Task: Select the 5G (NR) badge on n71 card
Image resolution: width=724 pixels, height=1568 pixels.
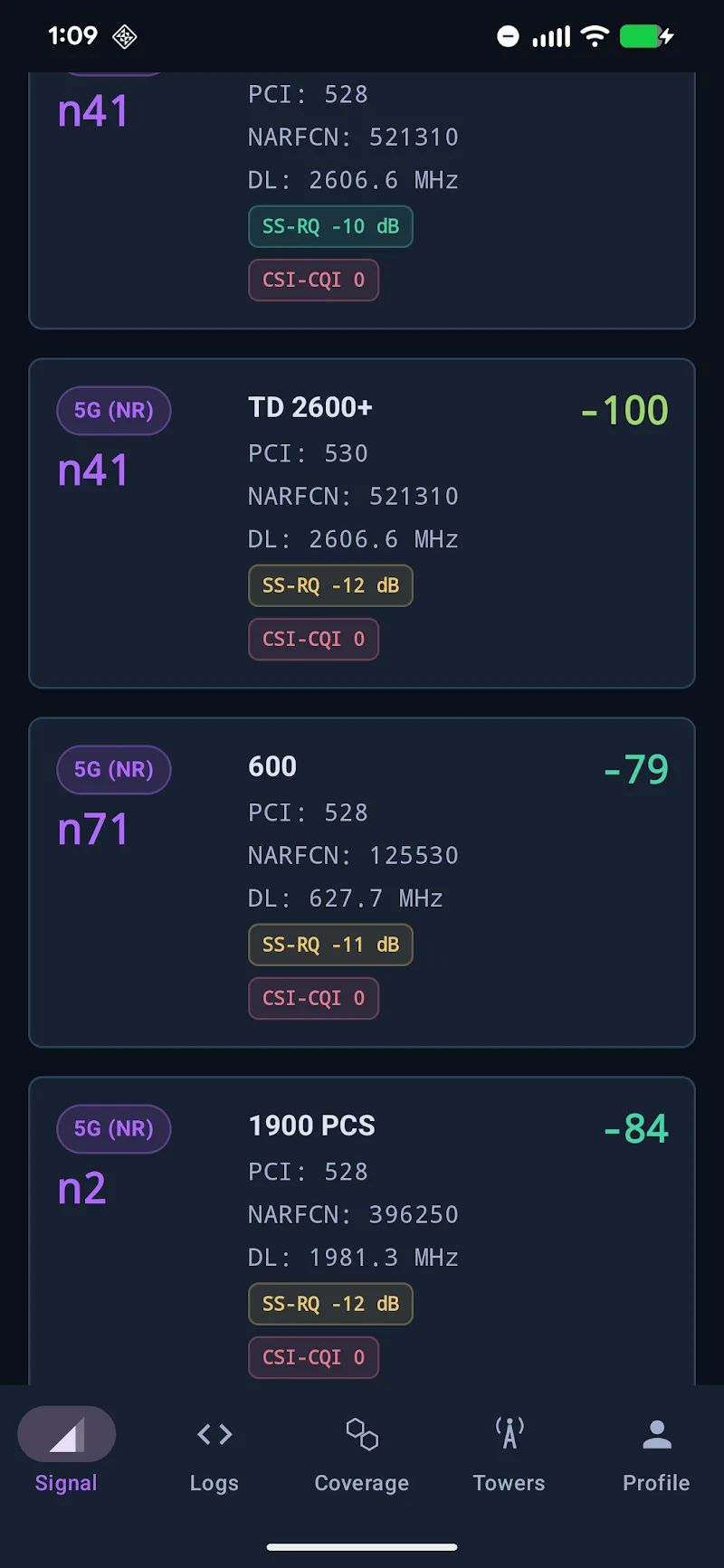Action: click(114, 770)
